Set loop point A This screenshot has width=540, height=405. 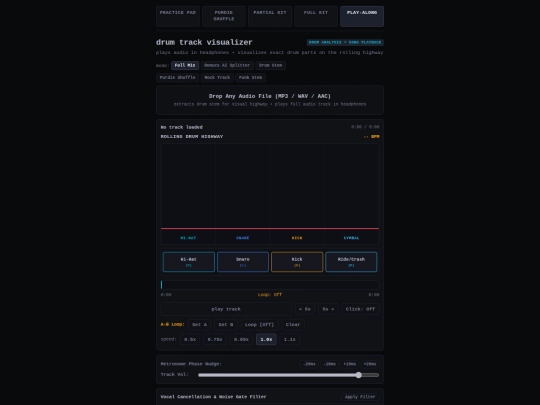tap(199, 325)
